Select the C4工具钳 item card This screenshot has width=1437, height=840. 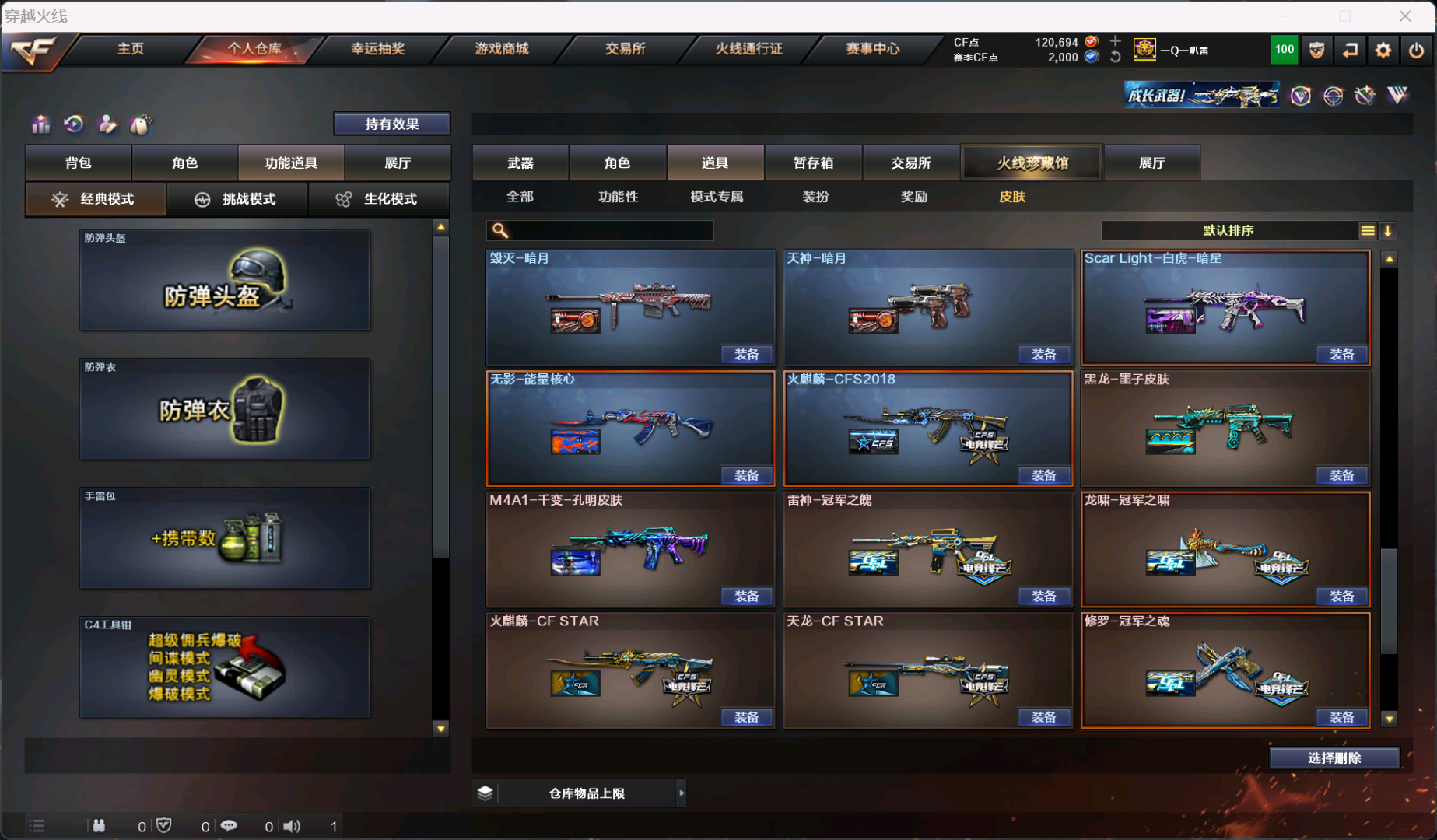point(225,667)
